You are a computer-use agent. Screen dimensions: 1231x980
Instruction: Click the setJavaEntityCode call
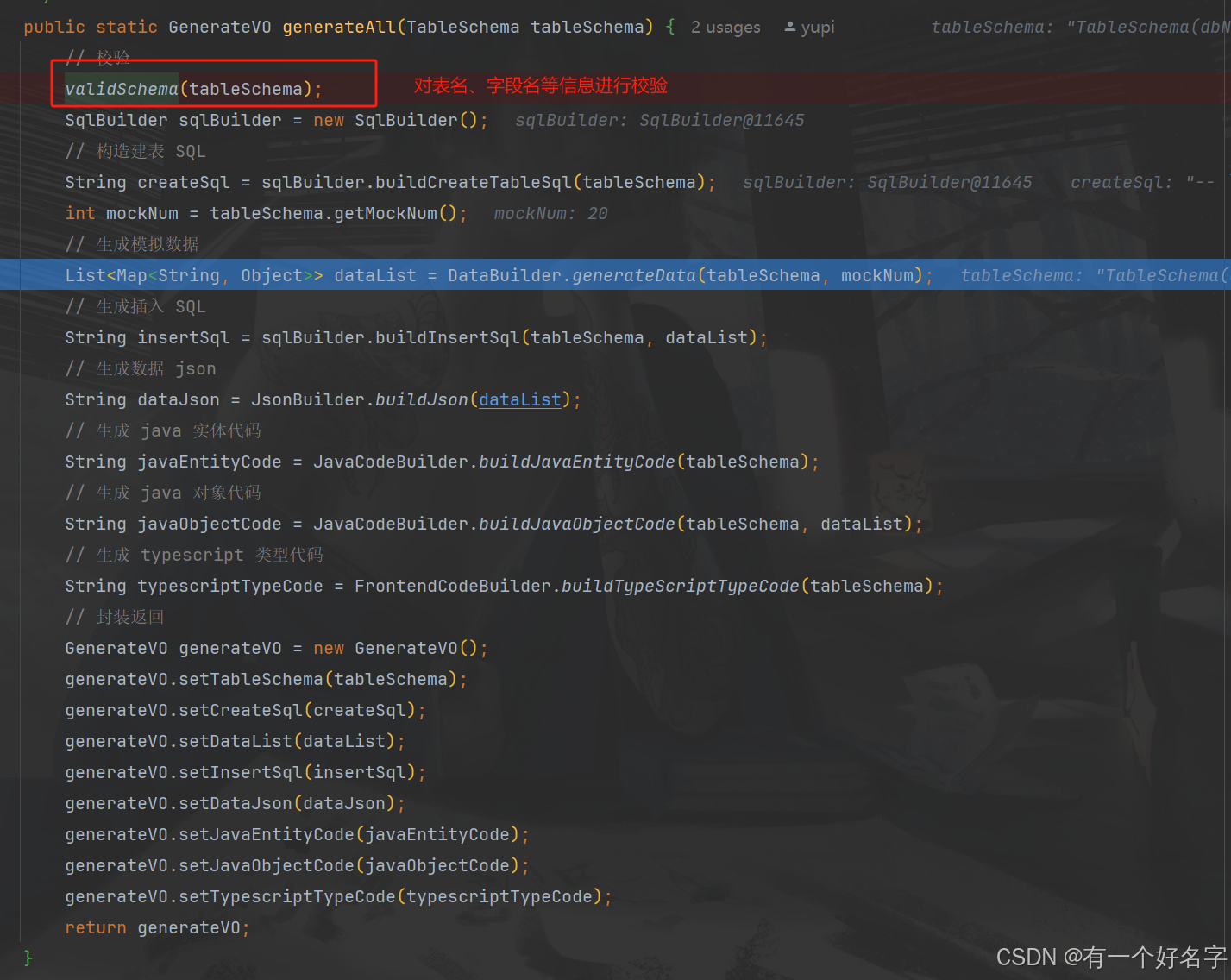(x=267, y=834)
